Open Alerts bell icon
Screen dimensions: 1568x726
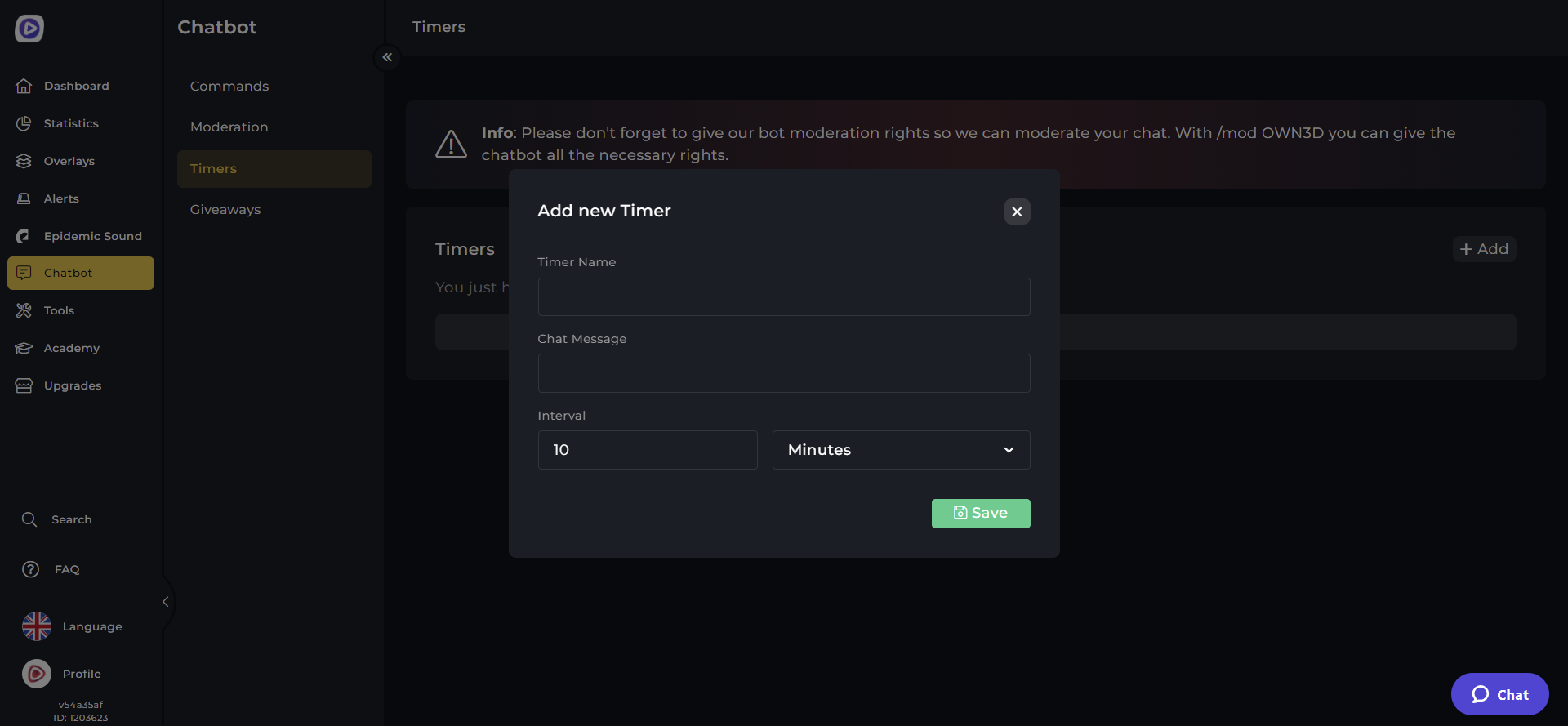pyautogui.click(x=24, y=198)
